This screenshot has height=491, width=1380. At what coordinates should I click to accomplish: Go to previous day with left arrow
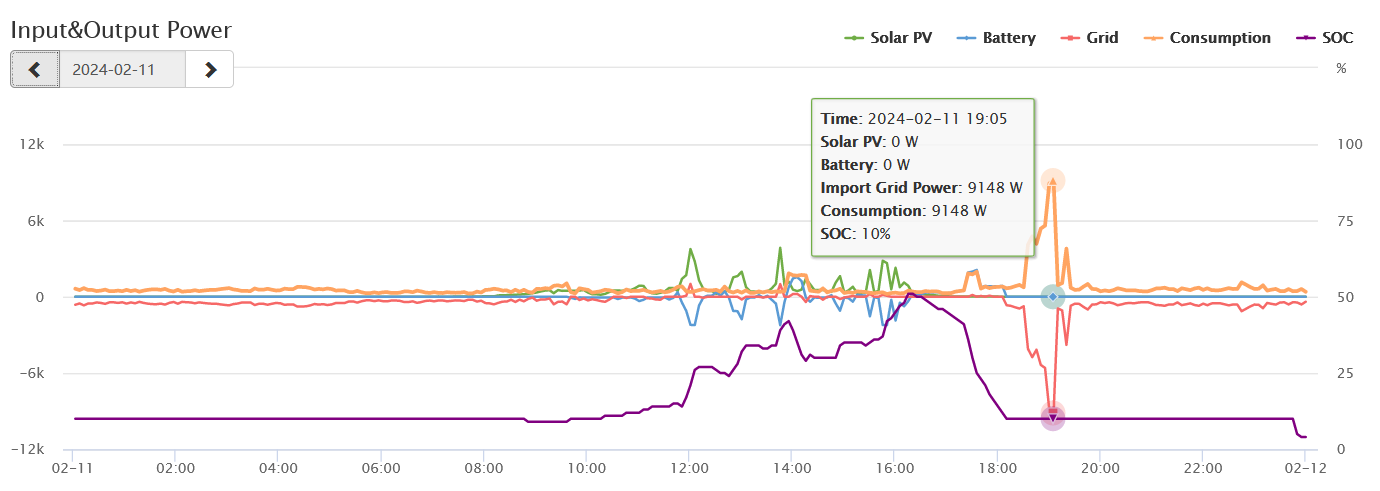coord(35,70)
